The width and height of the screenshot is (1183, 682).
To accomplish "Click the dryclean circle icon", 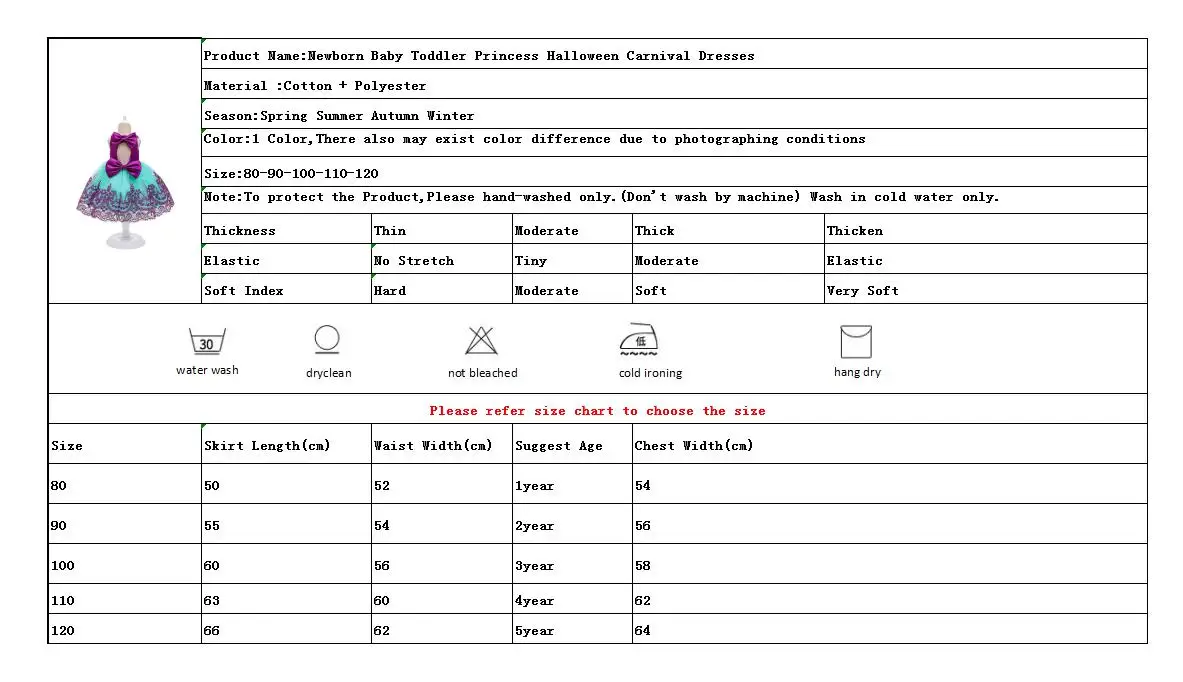I will pyautogui.click(x=327, y=339).
